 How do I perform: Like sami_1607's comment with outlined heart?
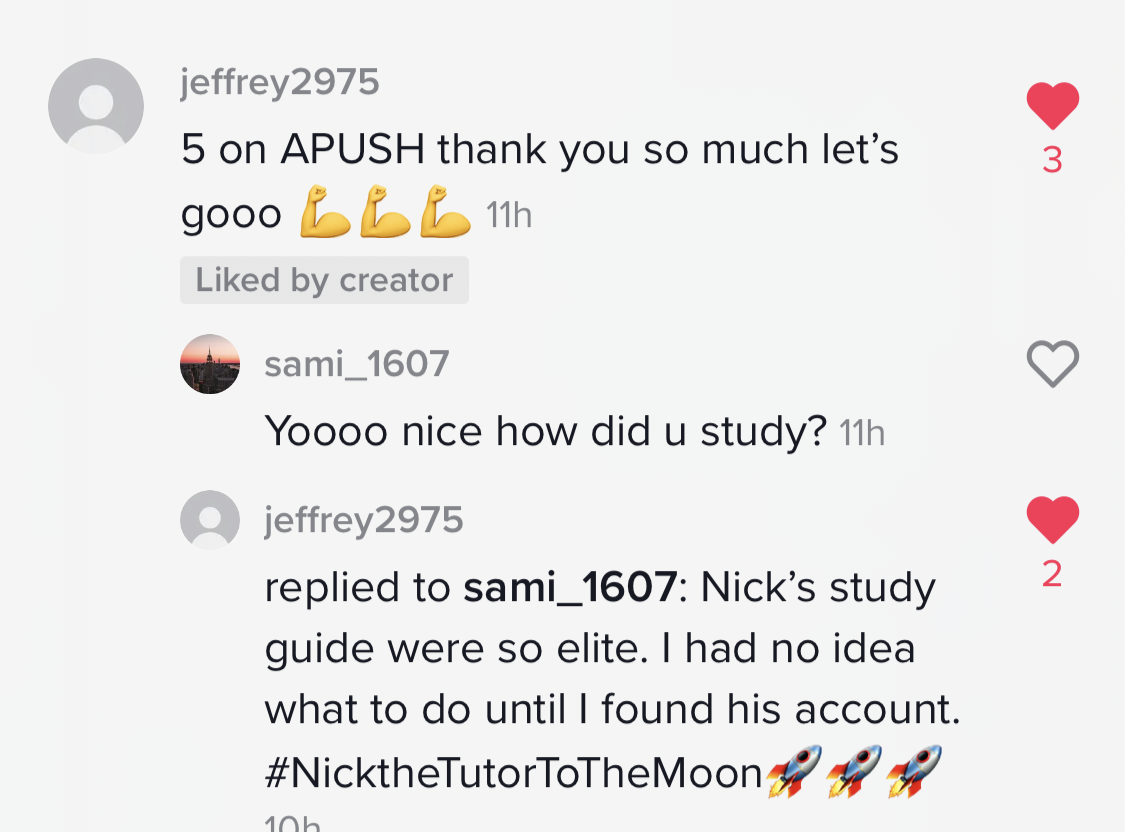coord(1053,364)
